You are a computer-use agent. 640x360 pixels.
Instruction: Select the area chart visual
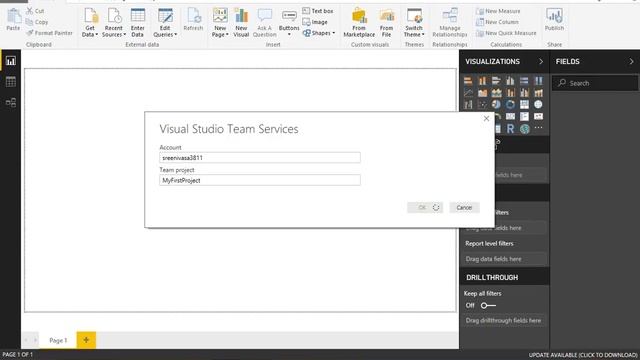482,93
